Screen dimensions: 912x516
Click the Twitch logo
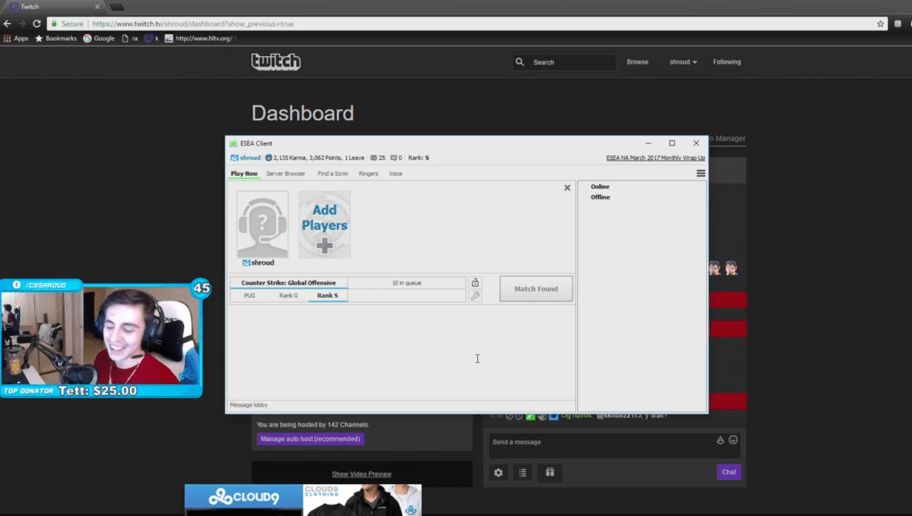276,62
